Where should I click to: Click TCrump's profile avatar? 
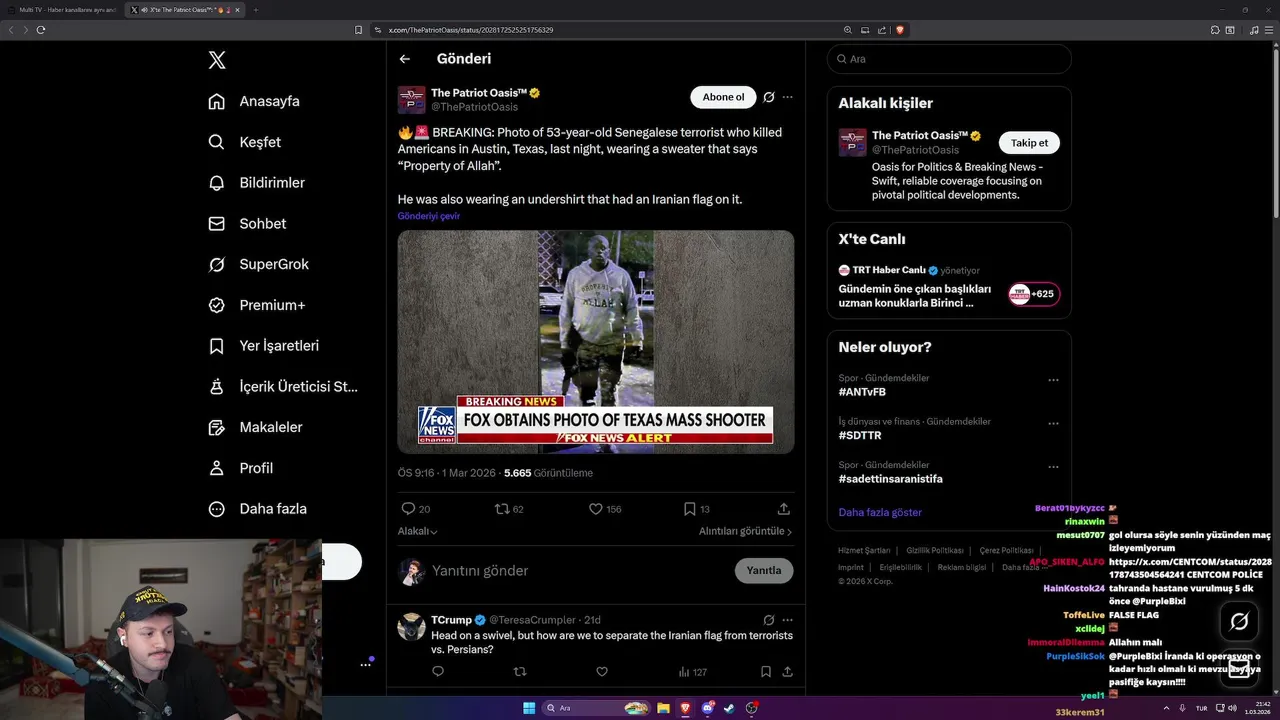click(411, 627)
